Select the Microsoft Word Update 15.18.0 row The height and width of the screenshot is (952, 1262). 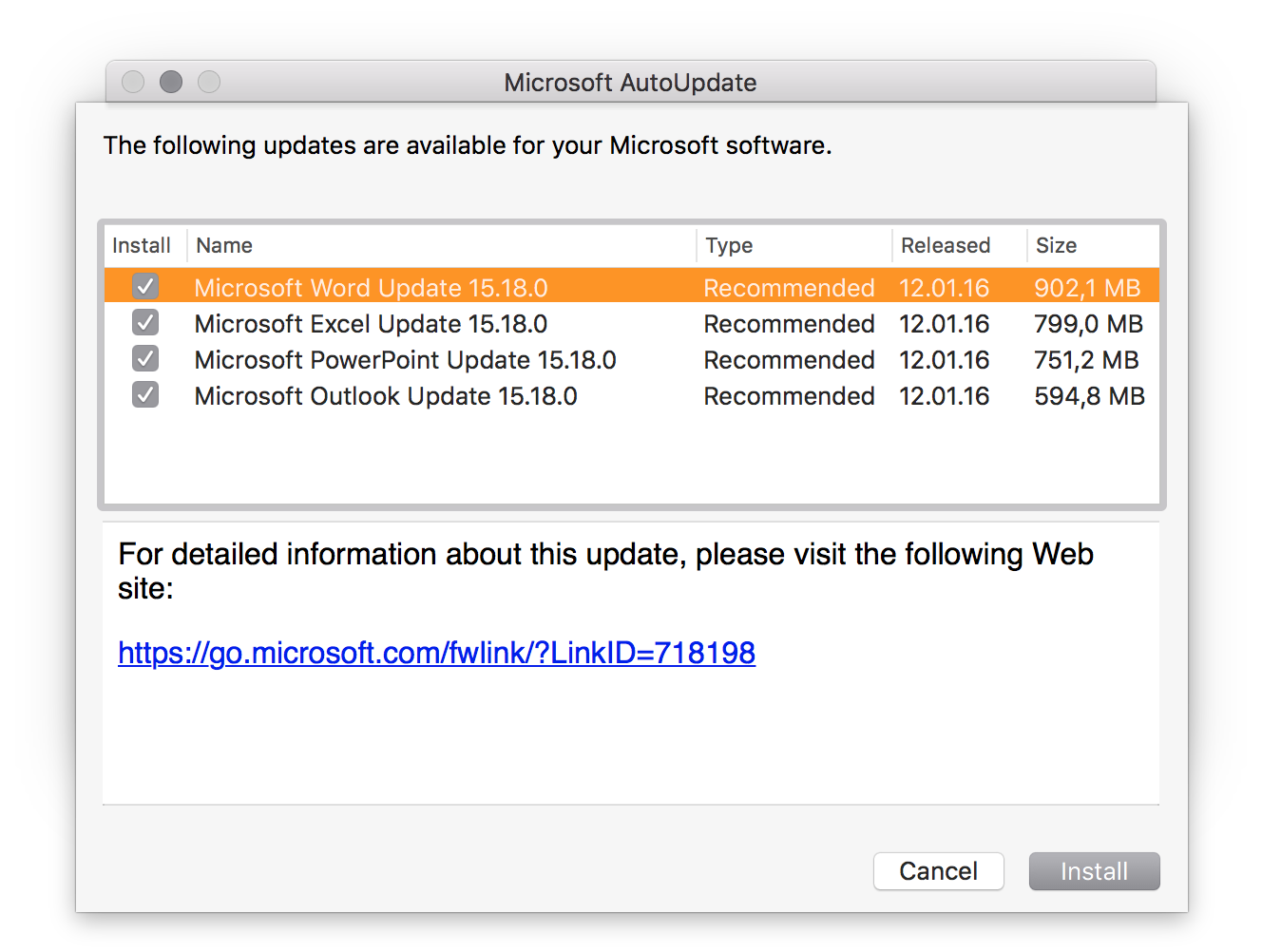[632, 286]
